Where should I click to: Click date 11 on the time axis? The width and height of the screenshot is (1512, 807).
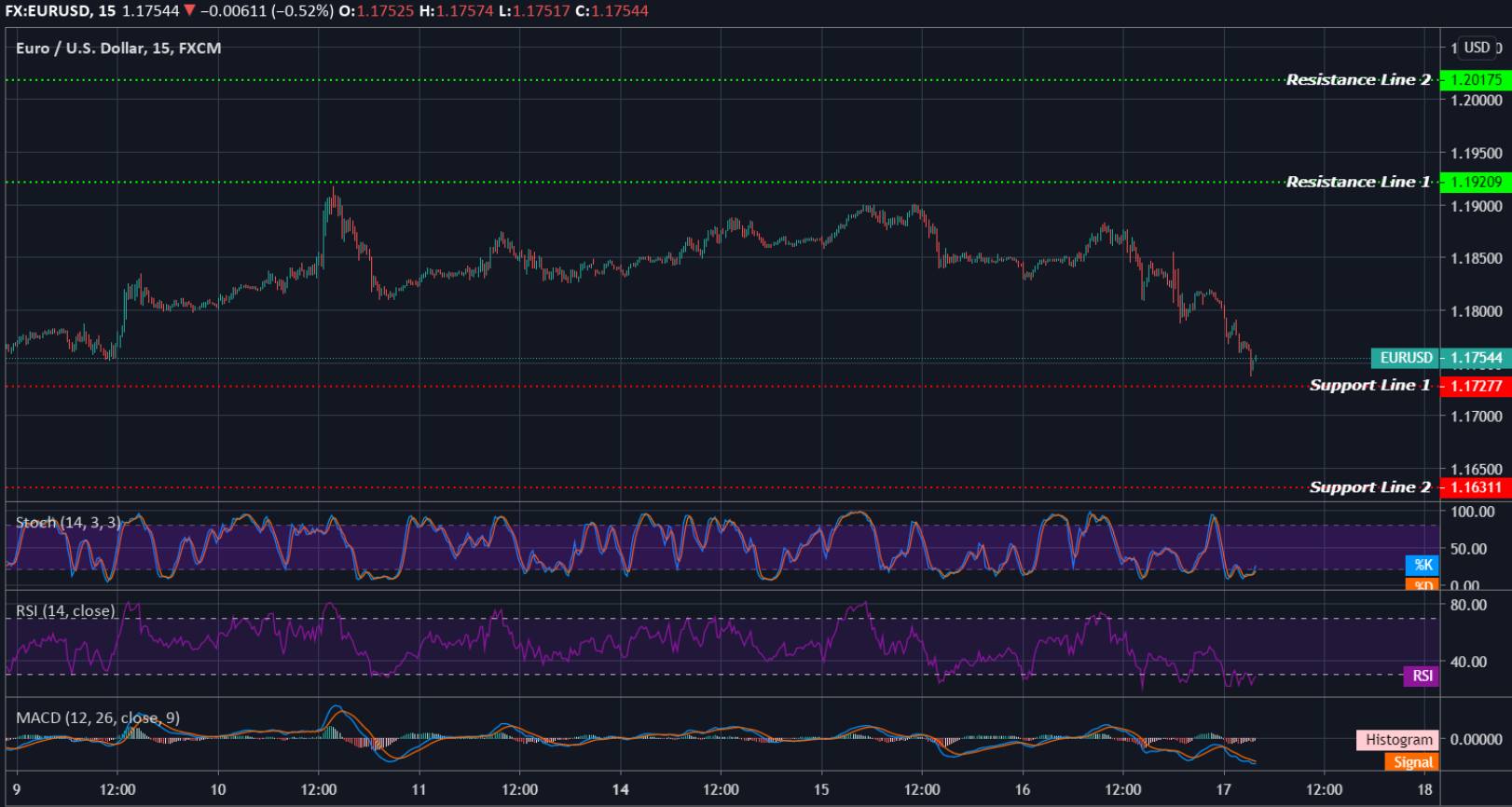tap(419, 790)
